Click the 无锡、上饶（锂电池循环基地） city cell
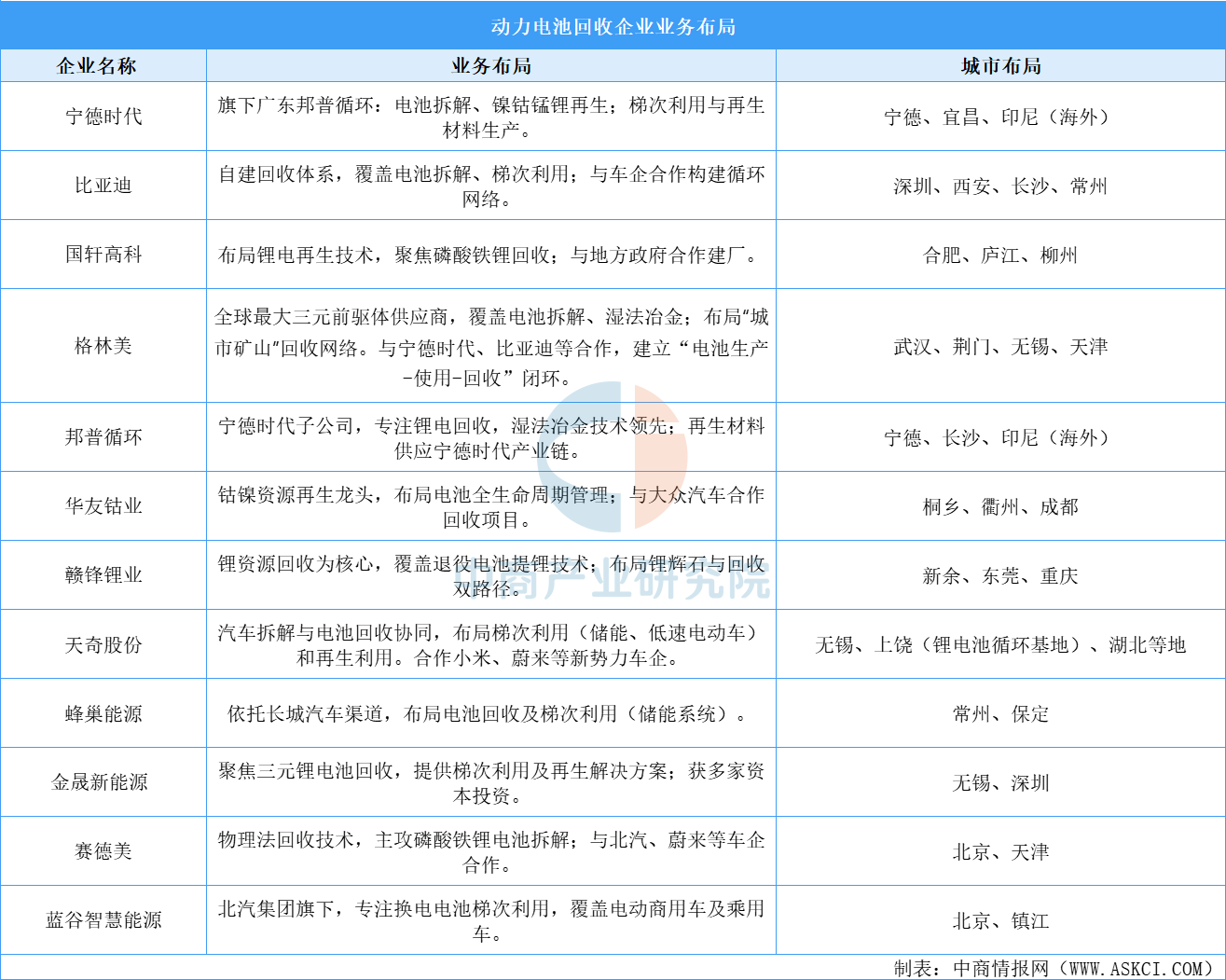 [1000, 644]
